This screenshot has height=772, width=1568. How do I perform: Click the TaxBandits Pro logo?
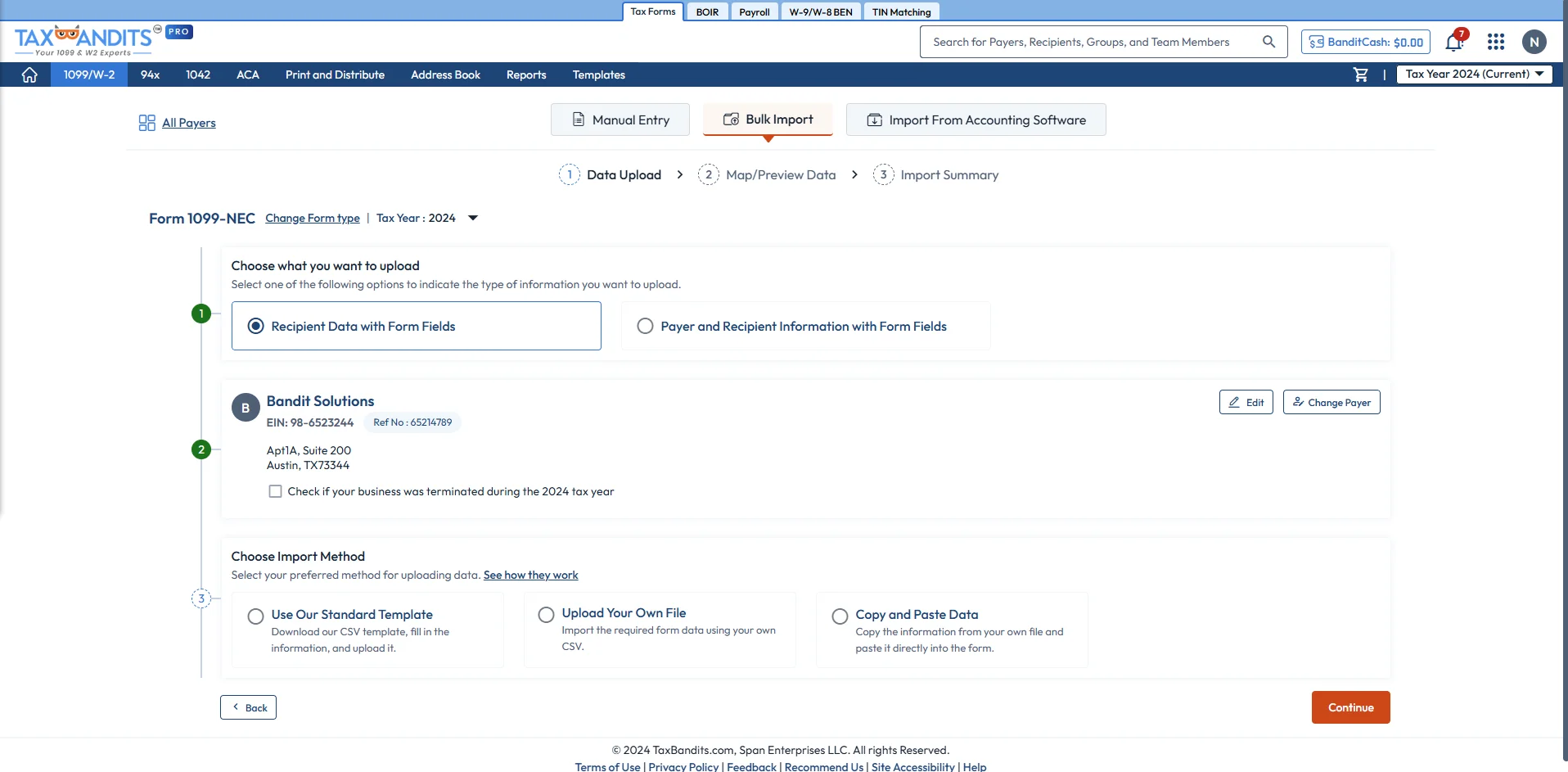103,40
